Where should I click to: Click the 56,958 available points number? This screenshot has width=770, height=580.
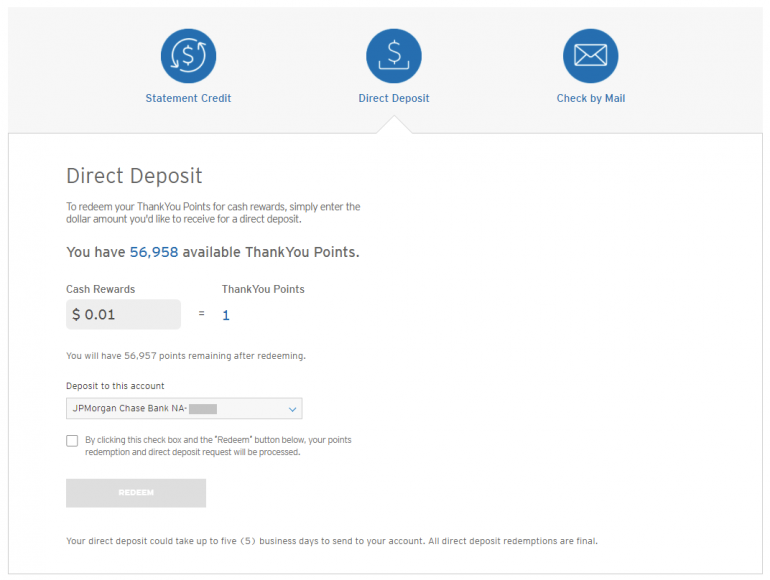(154, 252)
